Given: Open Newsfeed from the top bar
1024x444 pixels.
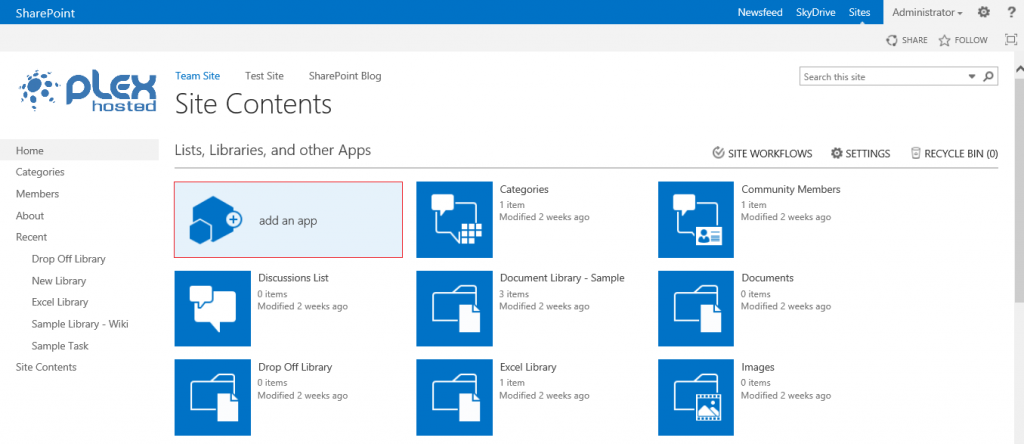Looking at the screenshot, I should coord(760,12).
